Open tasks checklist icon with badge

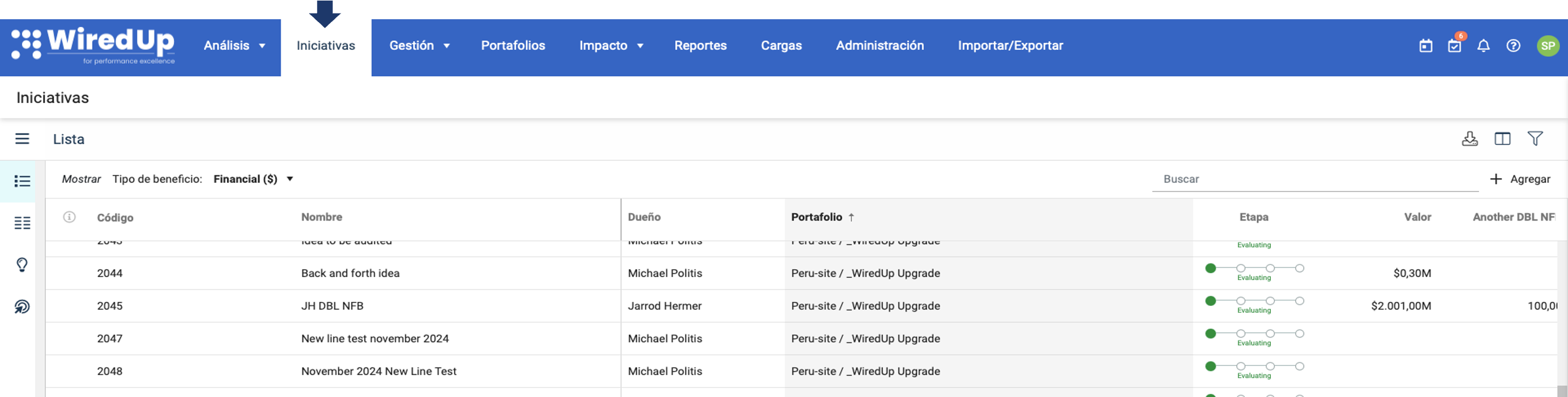(1455, 46)
